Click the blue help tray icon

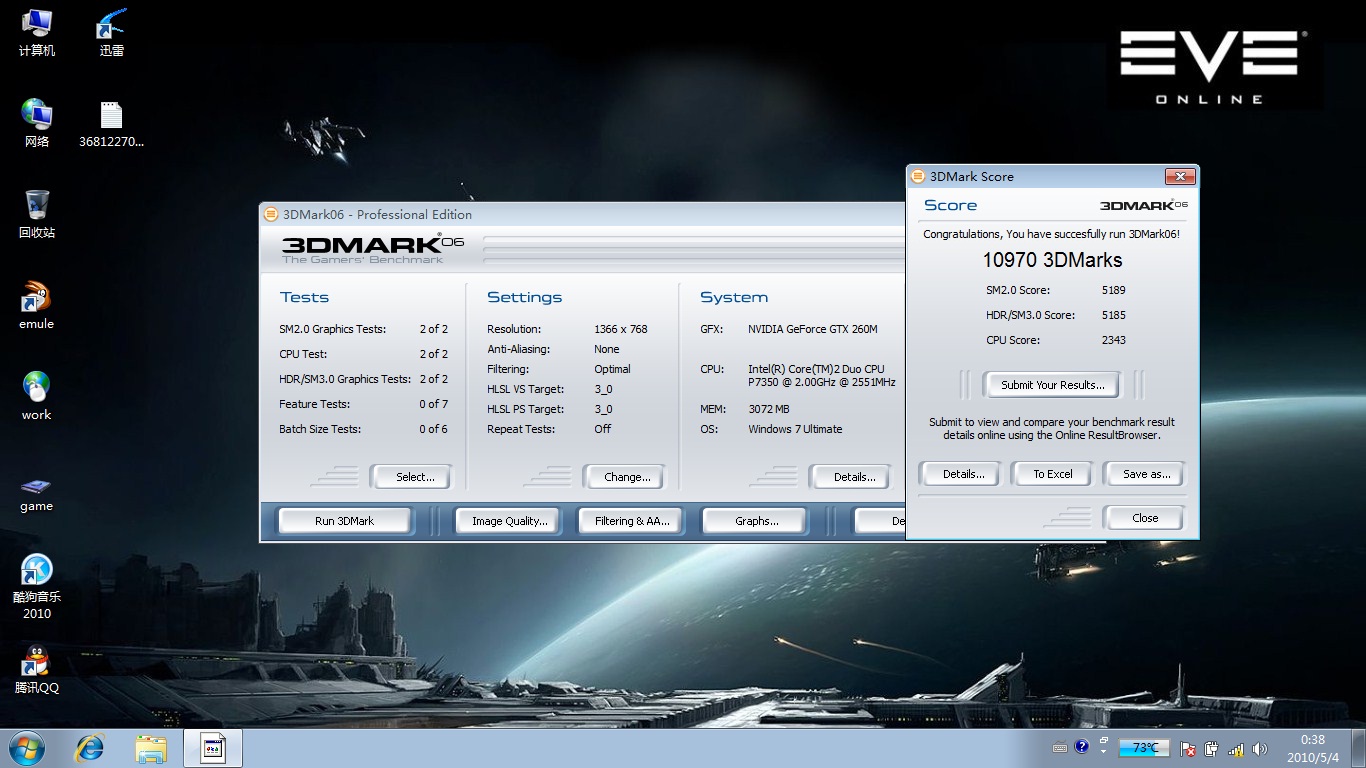point(1081,746)
